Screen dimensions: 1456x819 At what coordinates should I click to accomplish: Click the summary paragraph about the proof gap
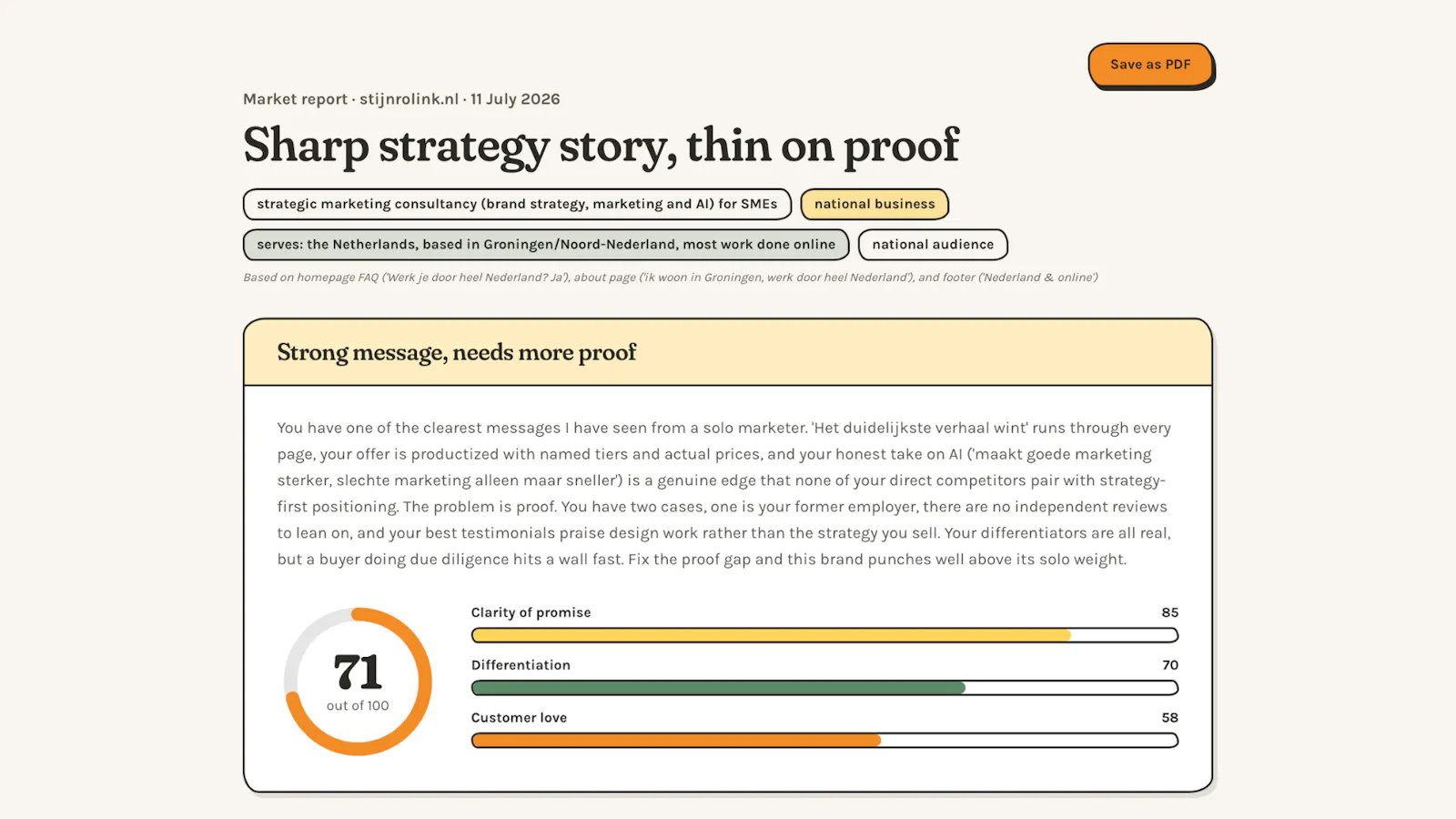[x=725, y=493]
